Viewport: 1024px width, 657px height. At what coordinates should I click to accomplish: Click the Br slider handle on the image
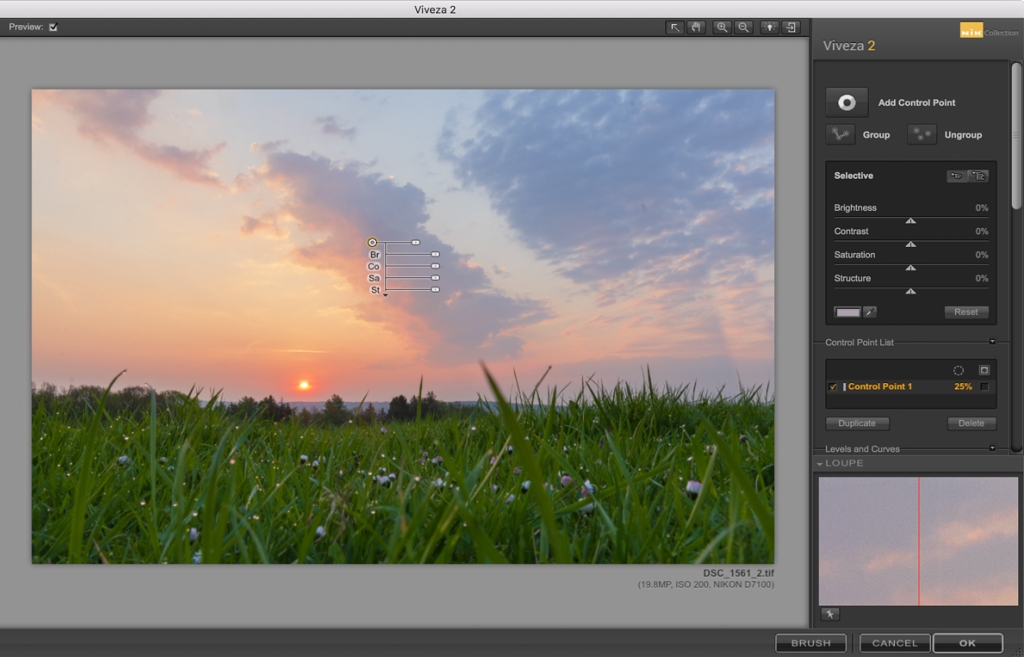[x=436, y=254]
